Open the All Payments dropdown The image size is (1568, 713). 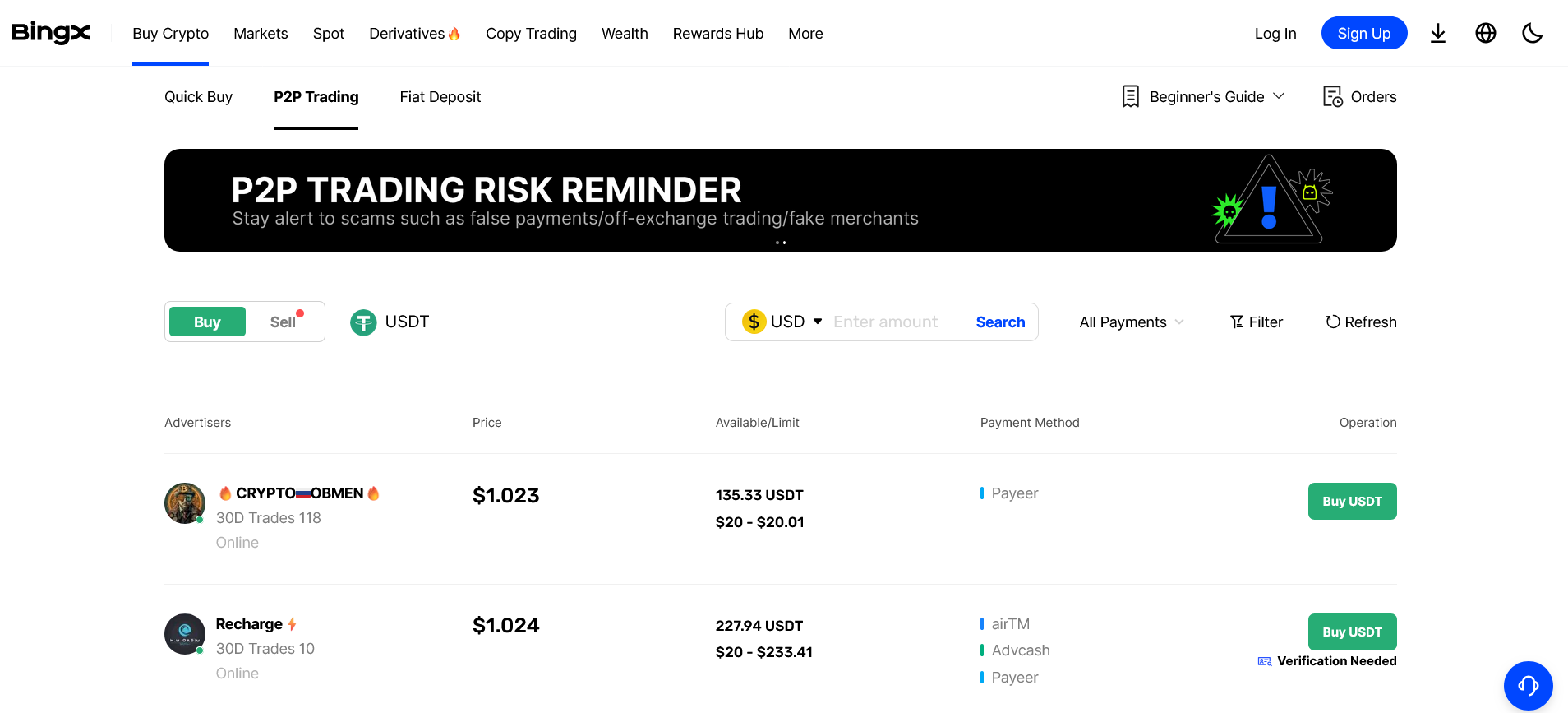click(x=1132, y=322)
